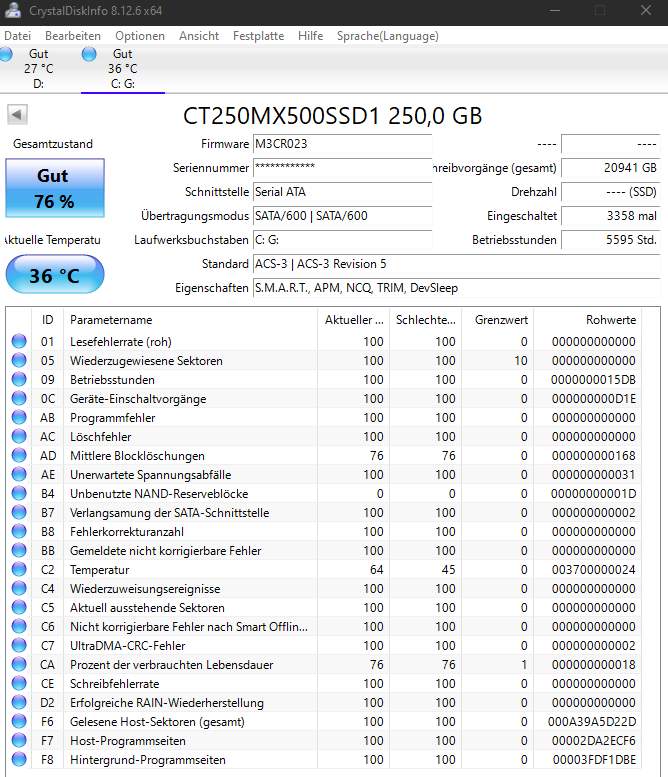
Task: Click the 36 °C temperature button
Action: coord(55,275)
